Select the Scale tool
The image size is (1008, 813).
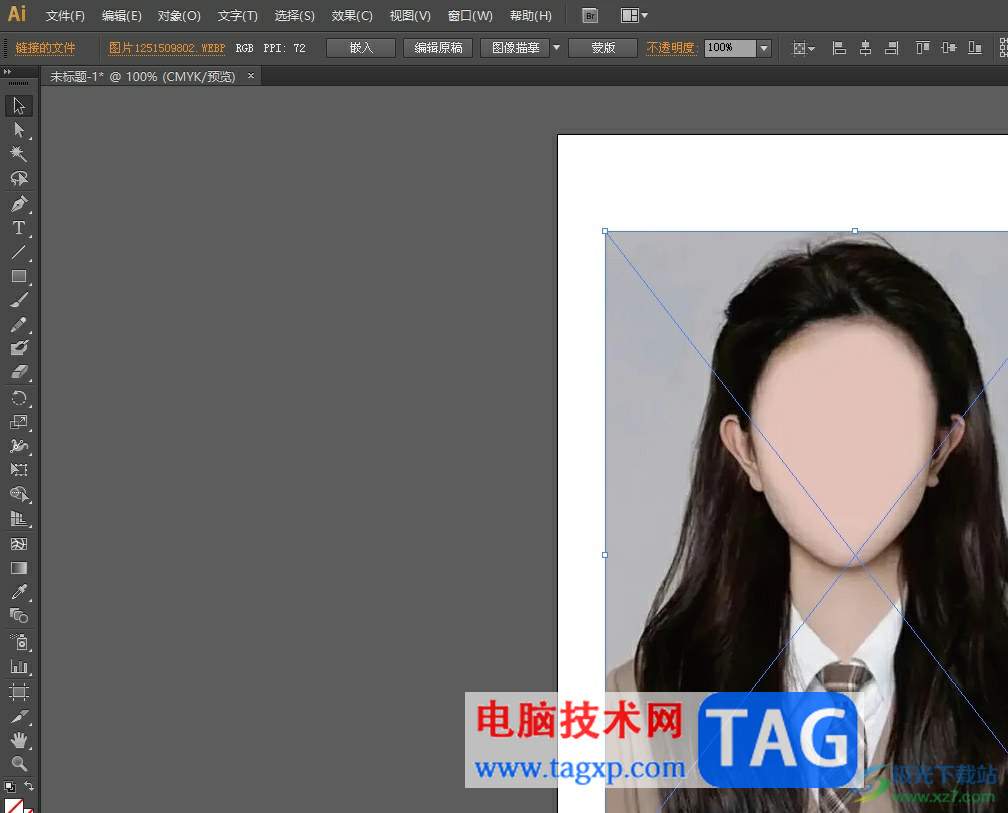(19, 422)
